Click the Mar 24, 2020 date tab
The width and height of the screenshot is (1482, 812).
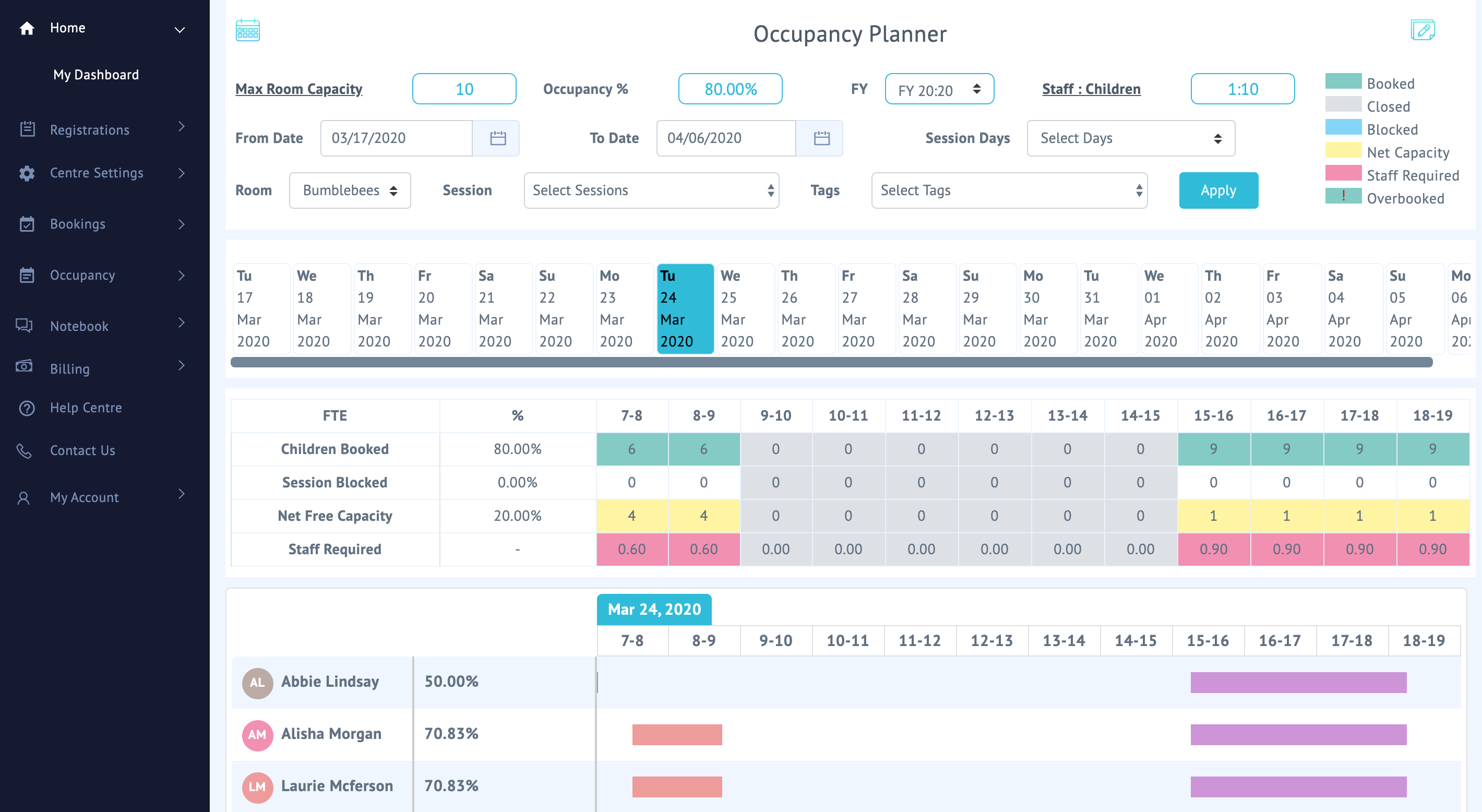[x=654, y=610]
